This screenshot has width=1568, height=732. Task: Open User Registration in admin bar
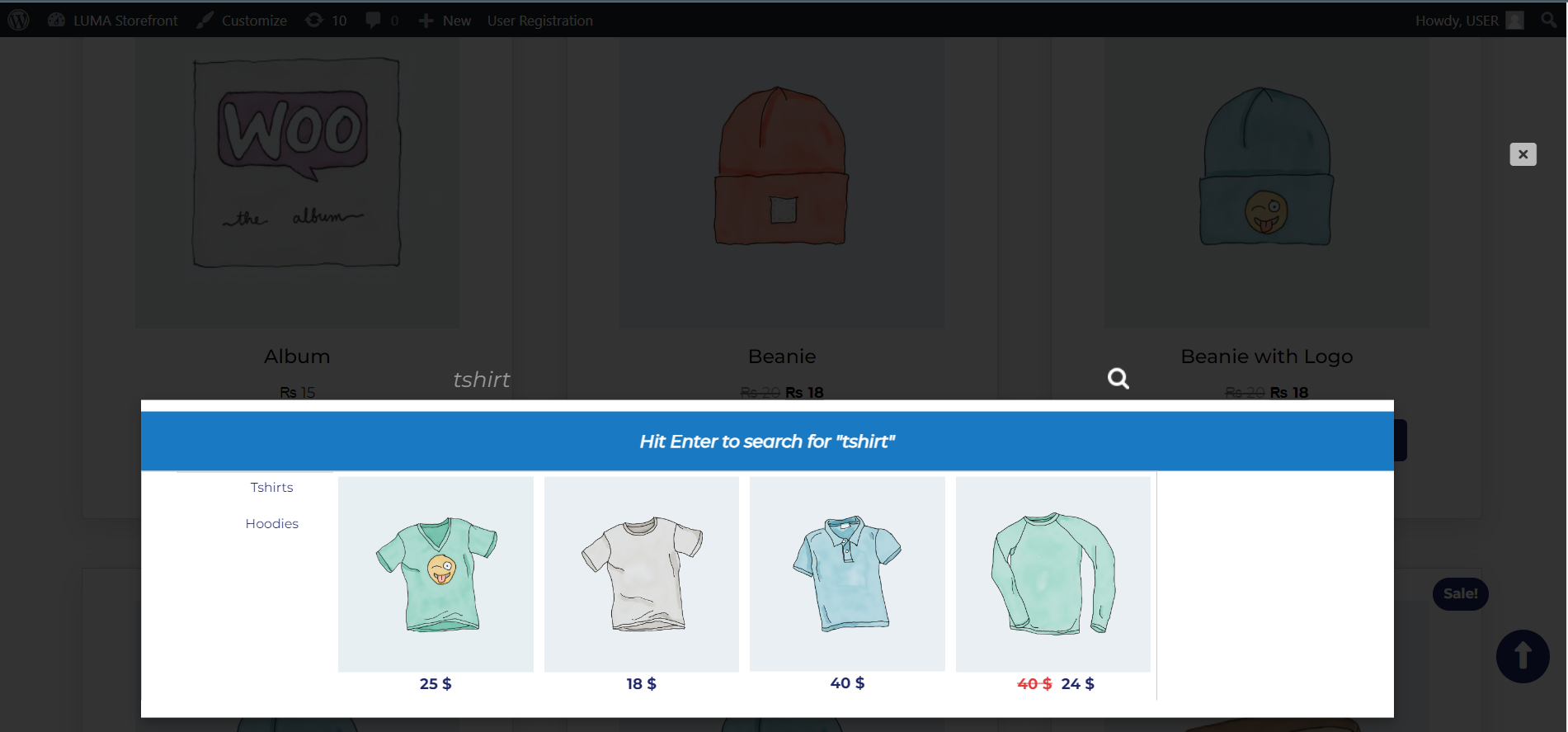540,21
